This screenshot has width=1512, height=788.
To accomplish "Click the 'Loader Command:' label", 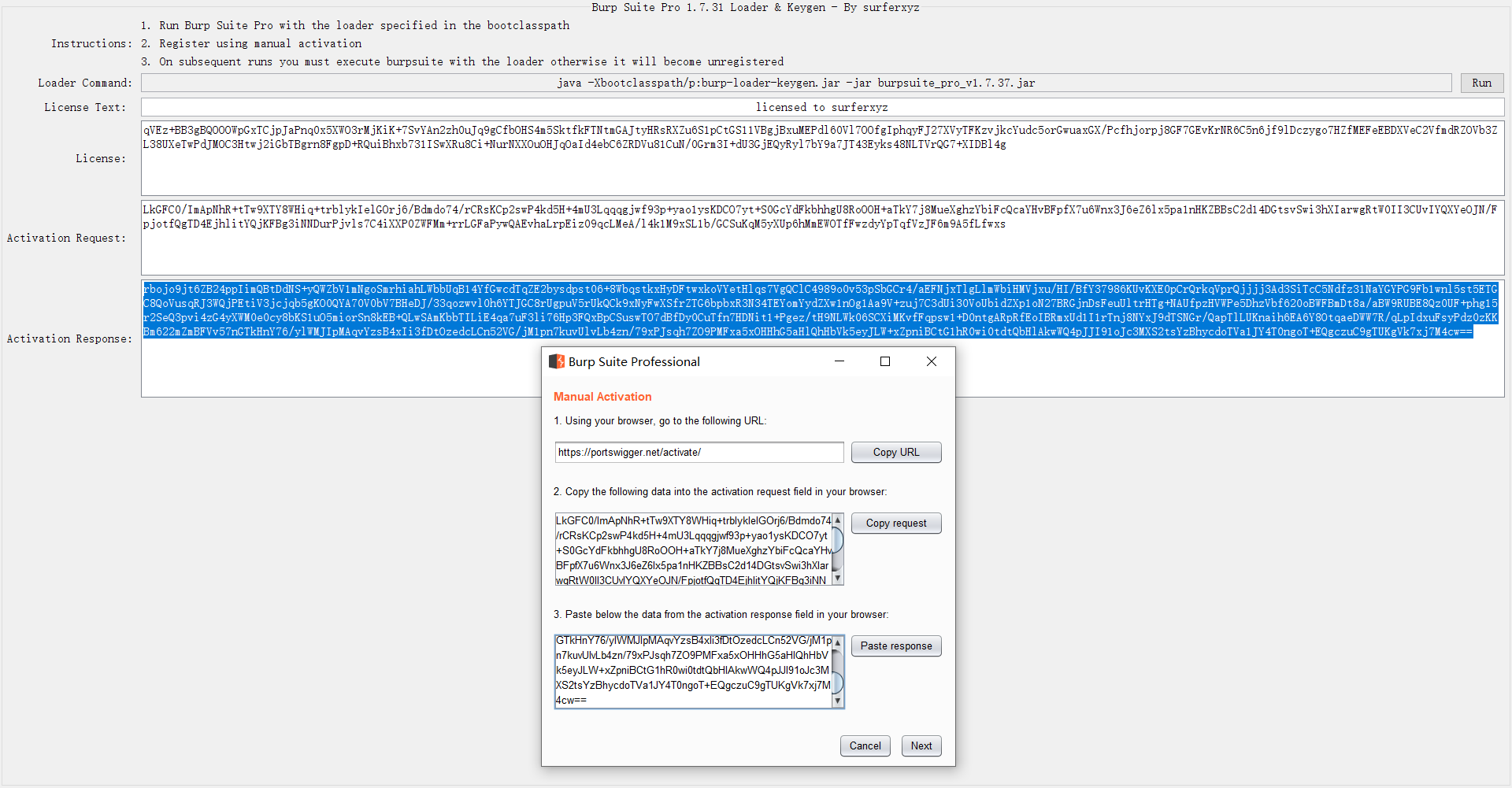I will (x=85, y=83).
